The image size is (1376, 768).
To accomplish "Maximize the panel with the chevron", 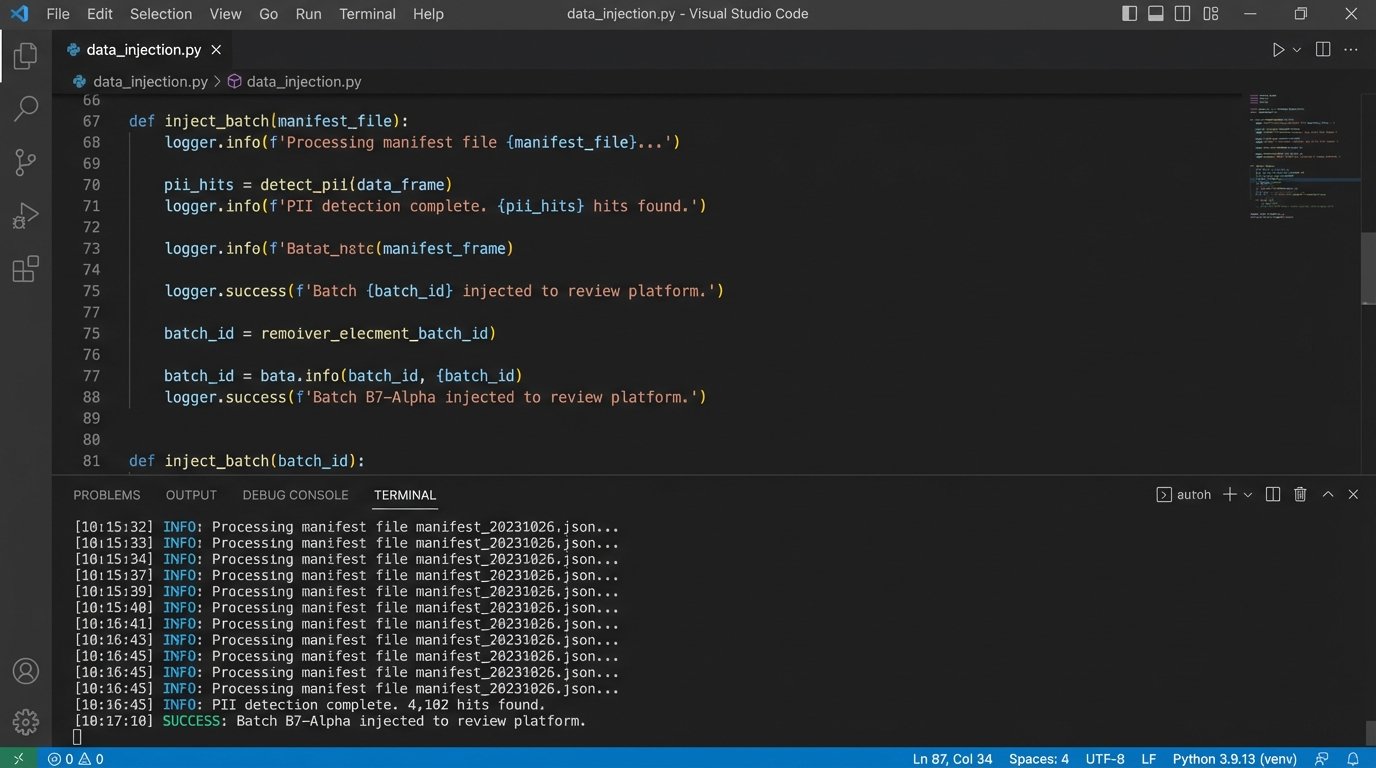I will point(1328,494).
